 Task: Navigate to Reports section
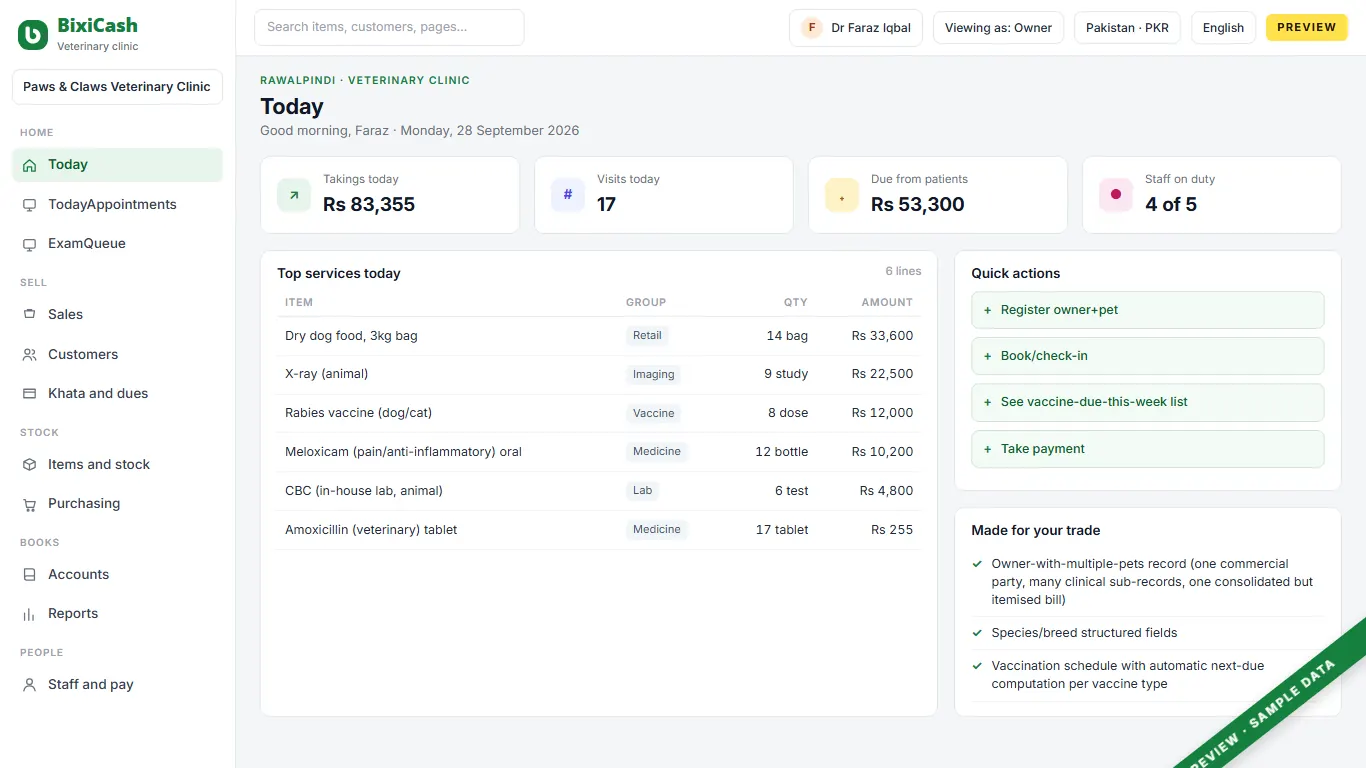point(117,614)
